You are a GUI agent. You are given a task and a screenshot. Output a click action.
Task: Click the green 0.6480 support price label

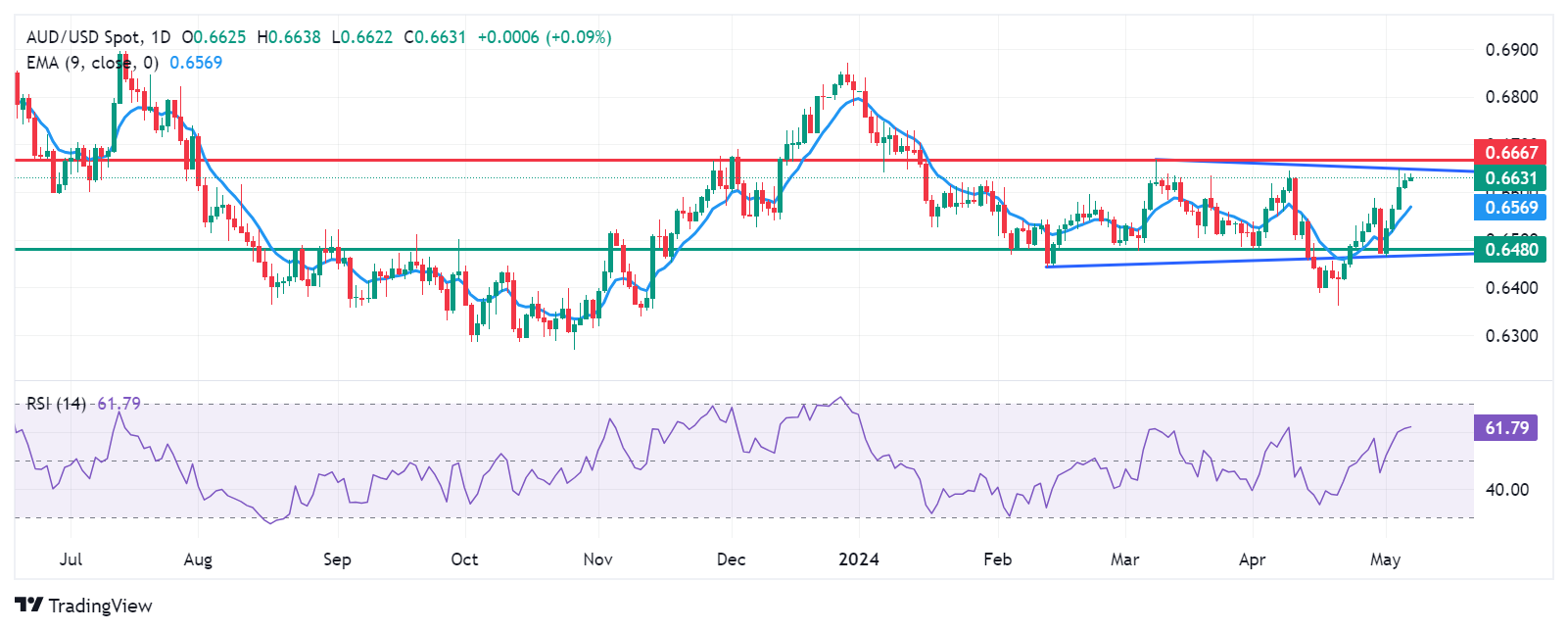click(x=1510, y=249)
